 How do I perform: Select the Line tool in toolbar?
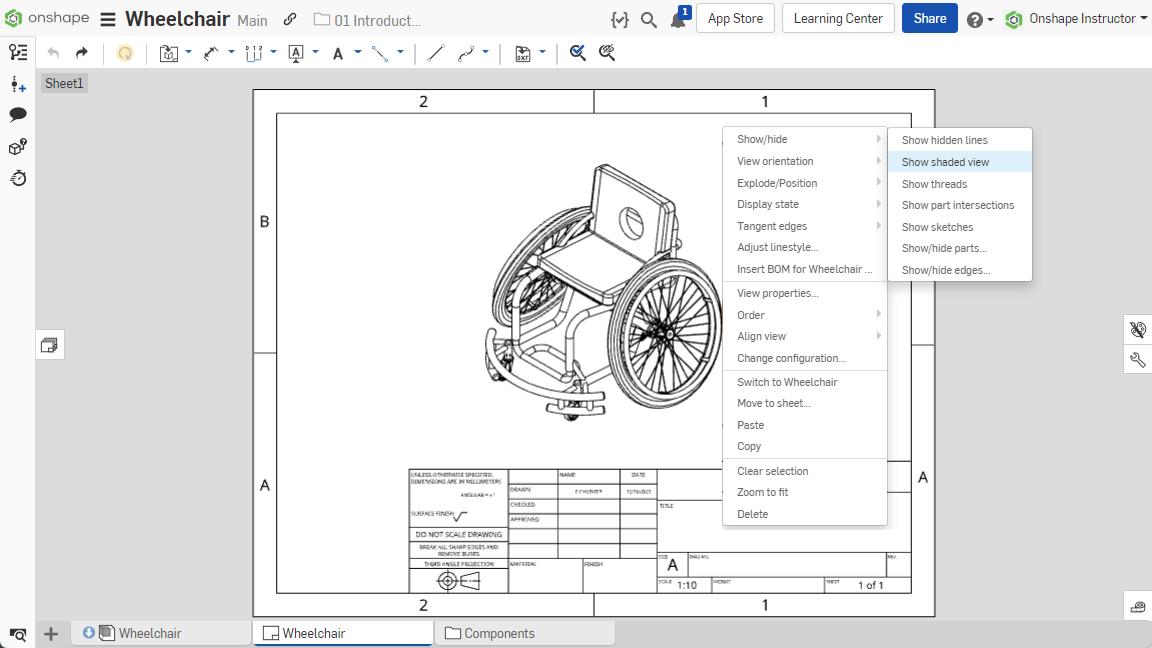[x=435, y=53]
